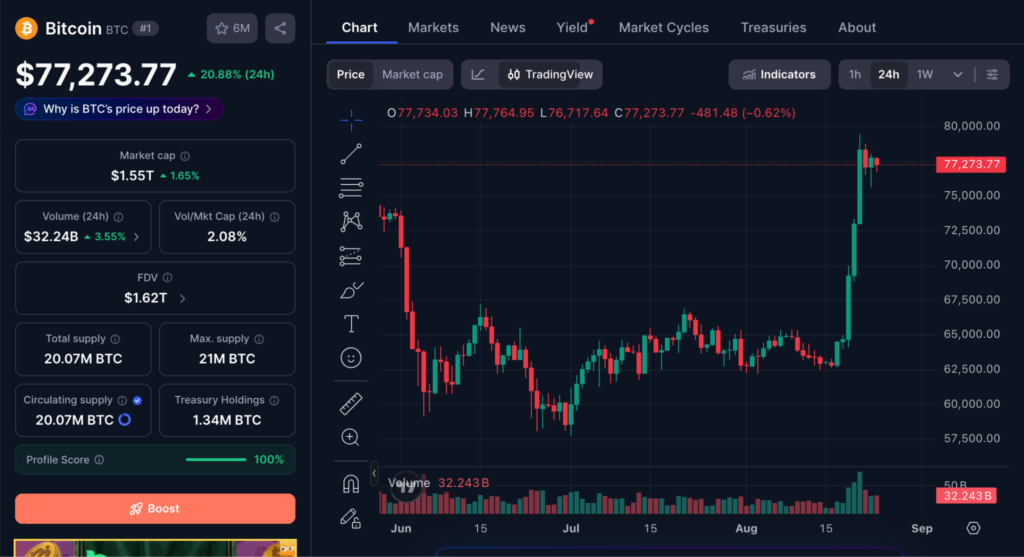
Task: Toggle lock all drawing tools
Action: 351,518
